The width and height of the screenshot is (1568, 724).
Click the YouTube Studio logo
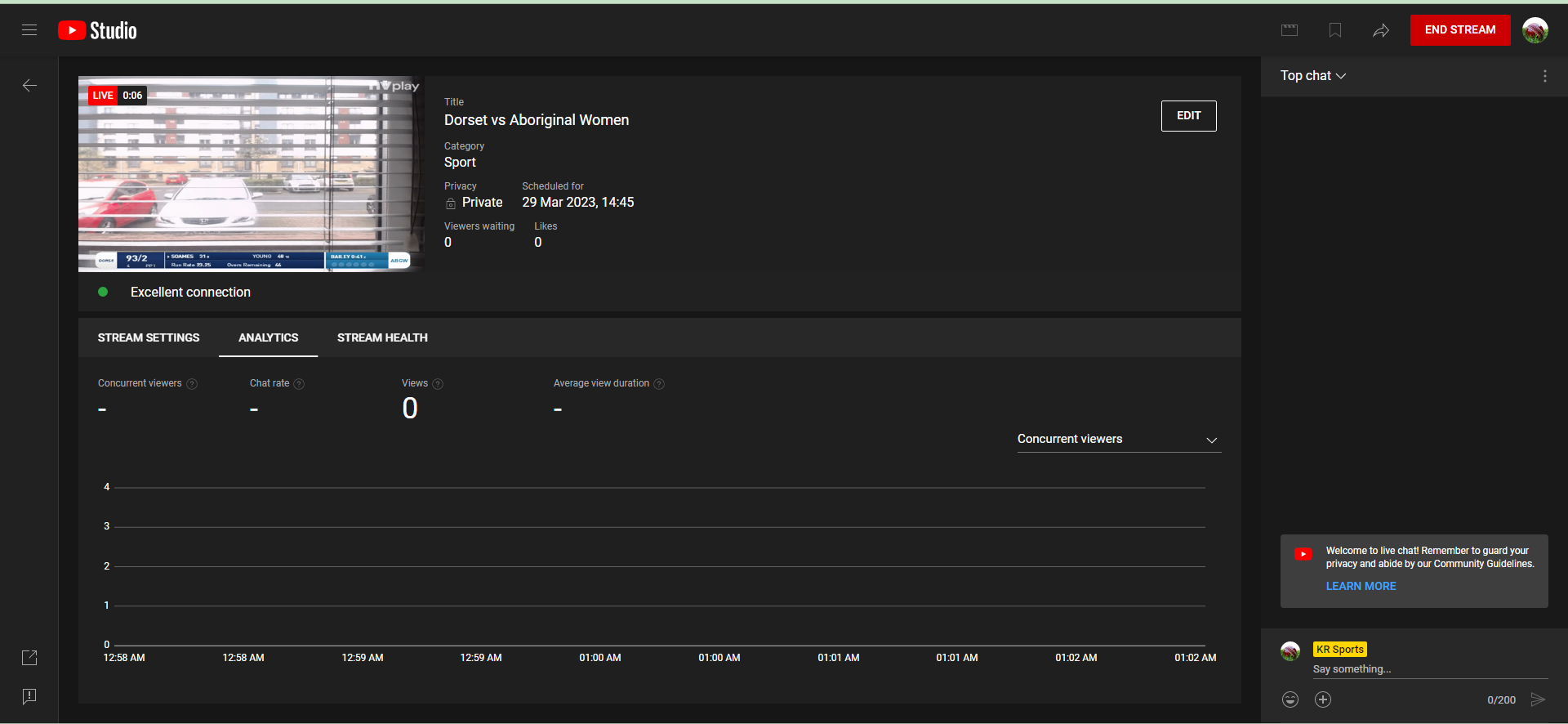(x=98, y=30)
